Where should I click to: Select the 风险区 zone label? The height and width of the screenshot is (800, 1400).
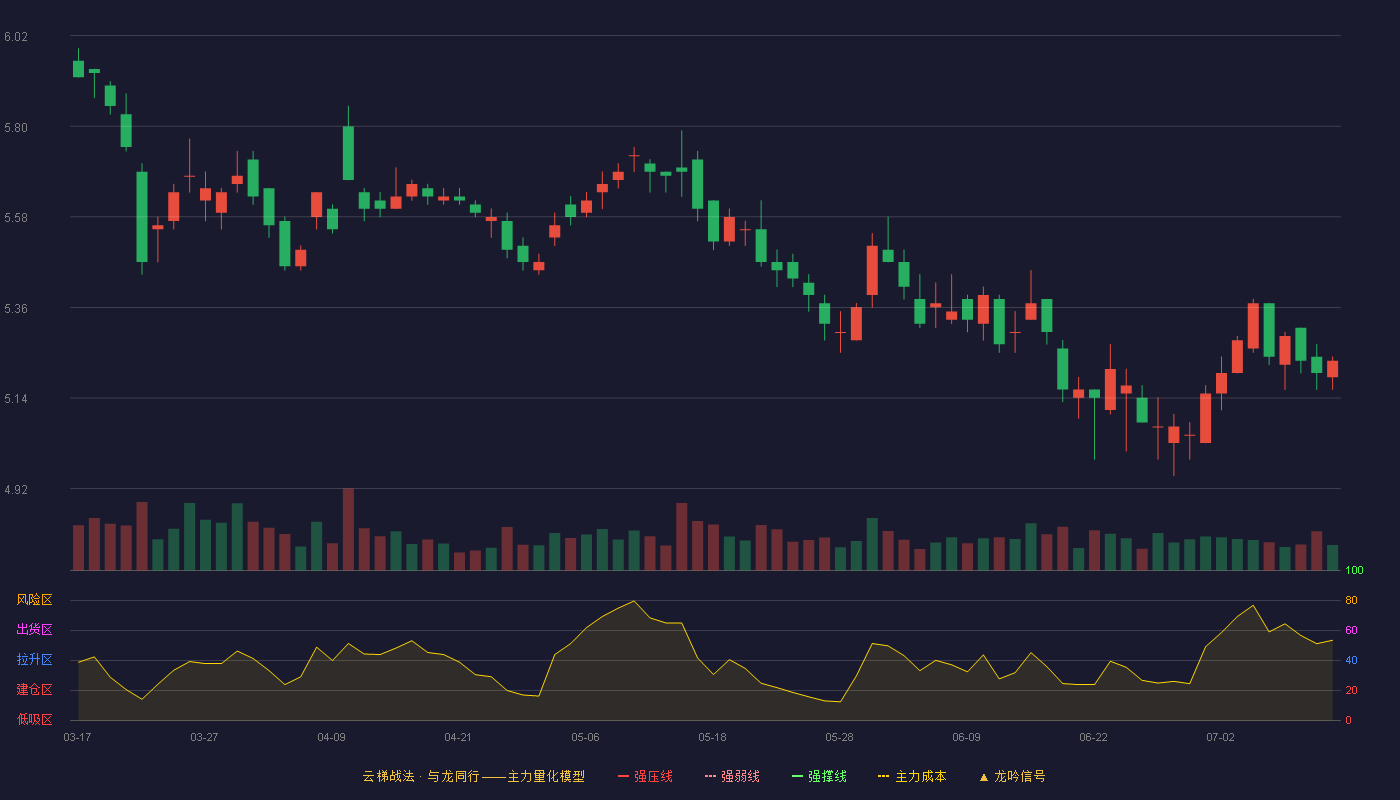click(x=34, y=600)
